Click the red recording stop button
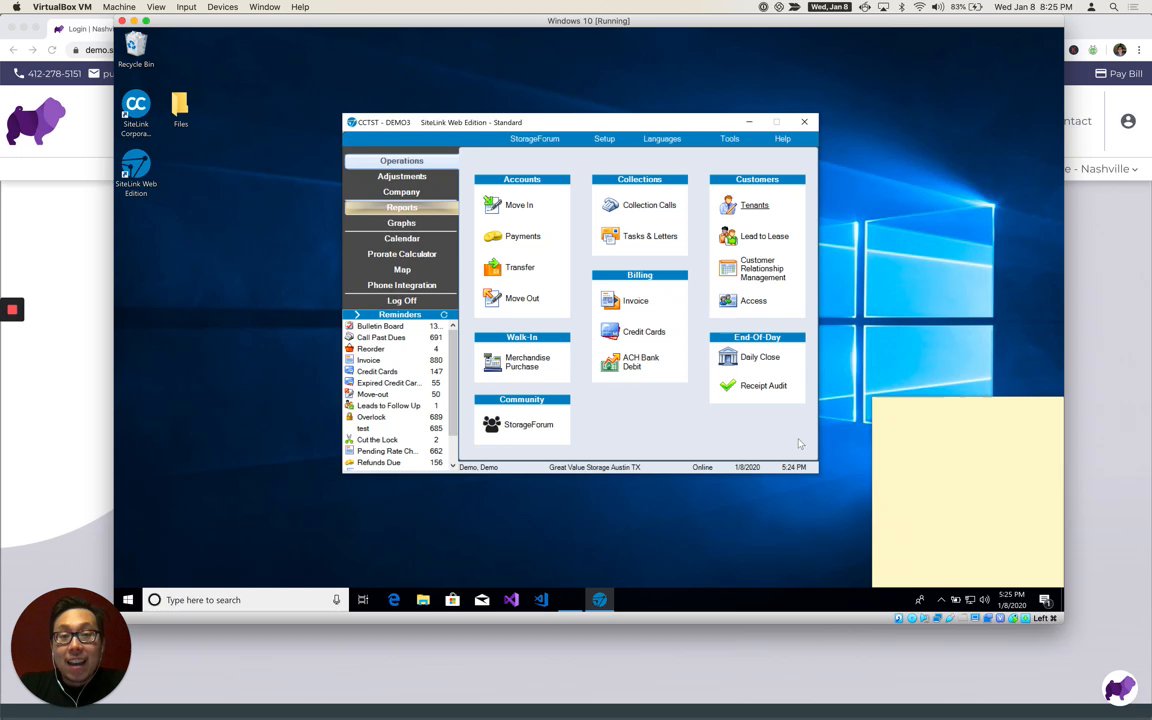 12,309
